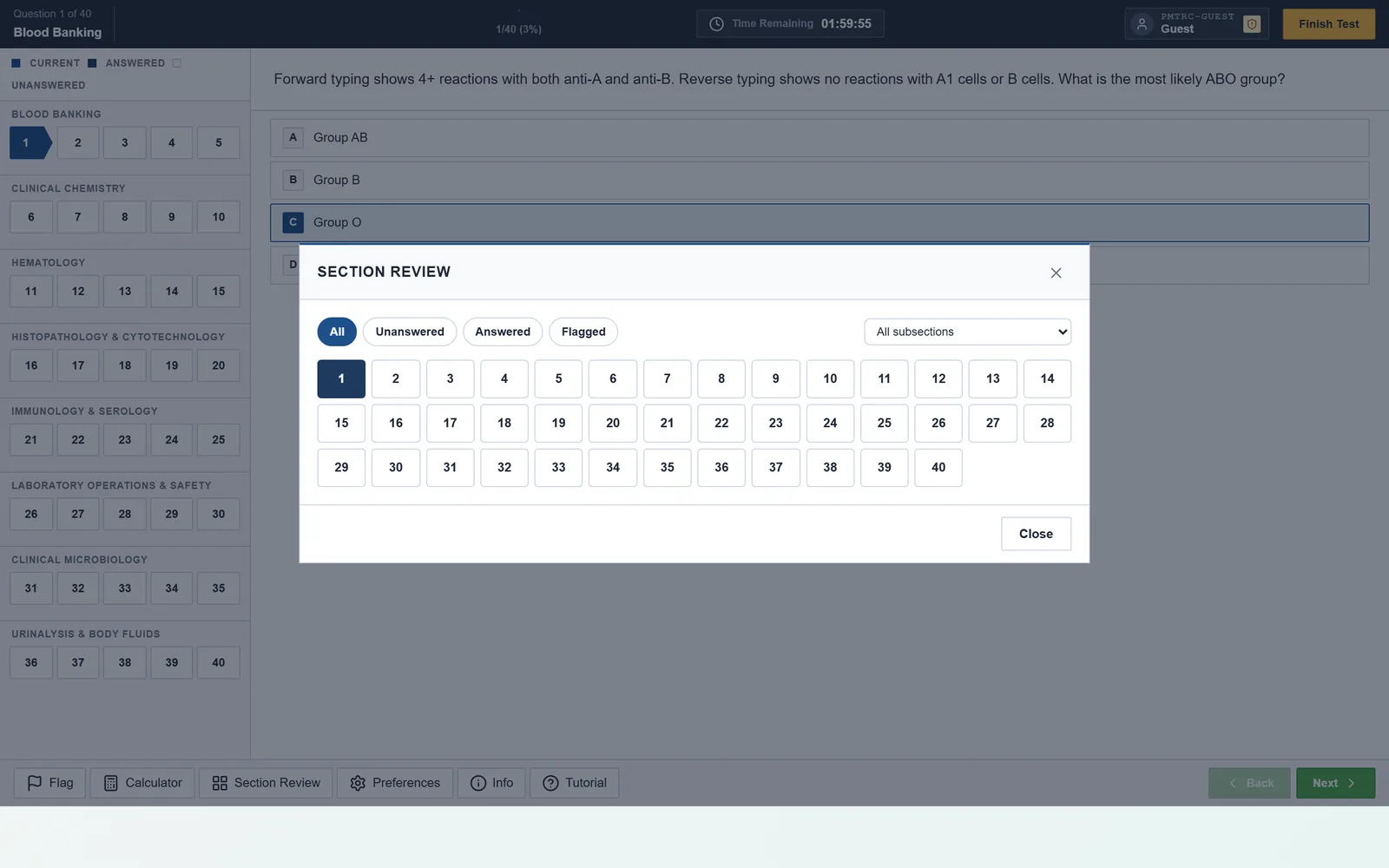Click the Flag icon in bottom toolbar
The image size is (1389, 868).
point(35,783)
